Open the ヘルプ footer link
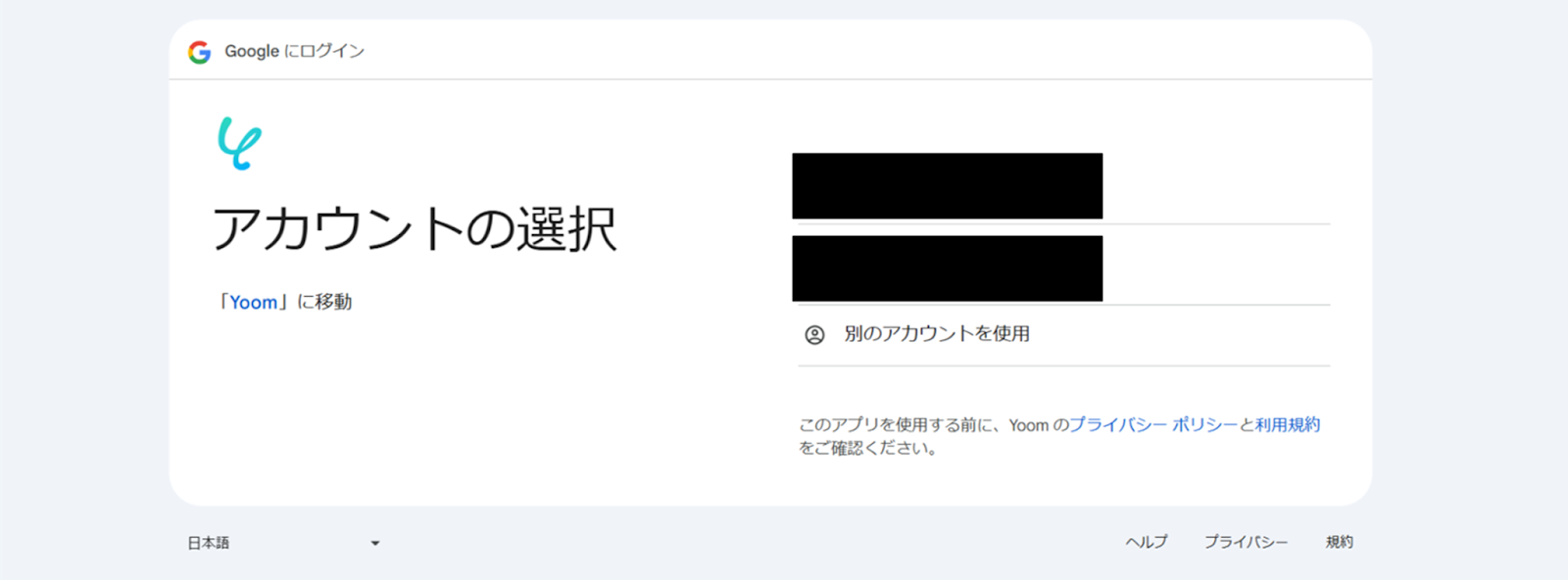 1146,542
